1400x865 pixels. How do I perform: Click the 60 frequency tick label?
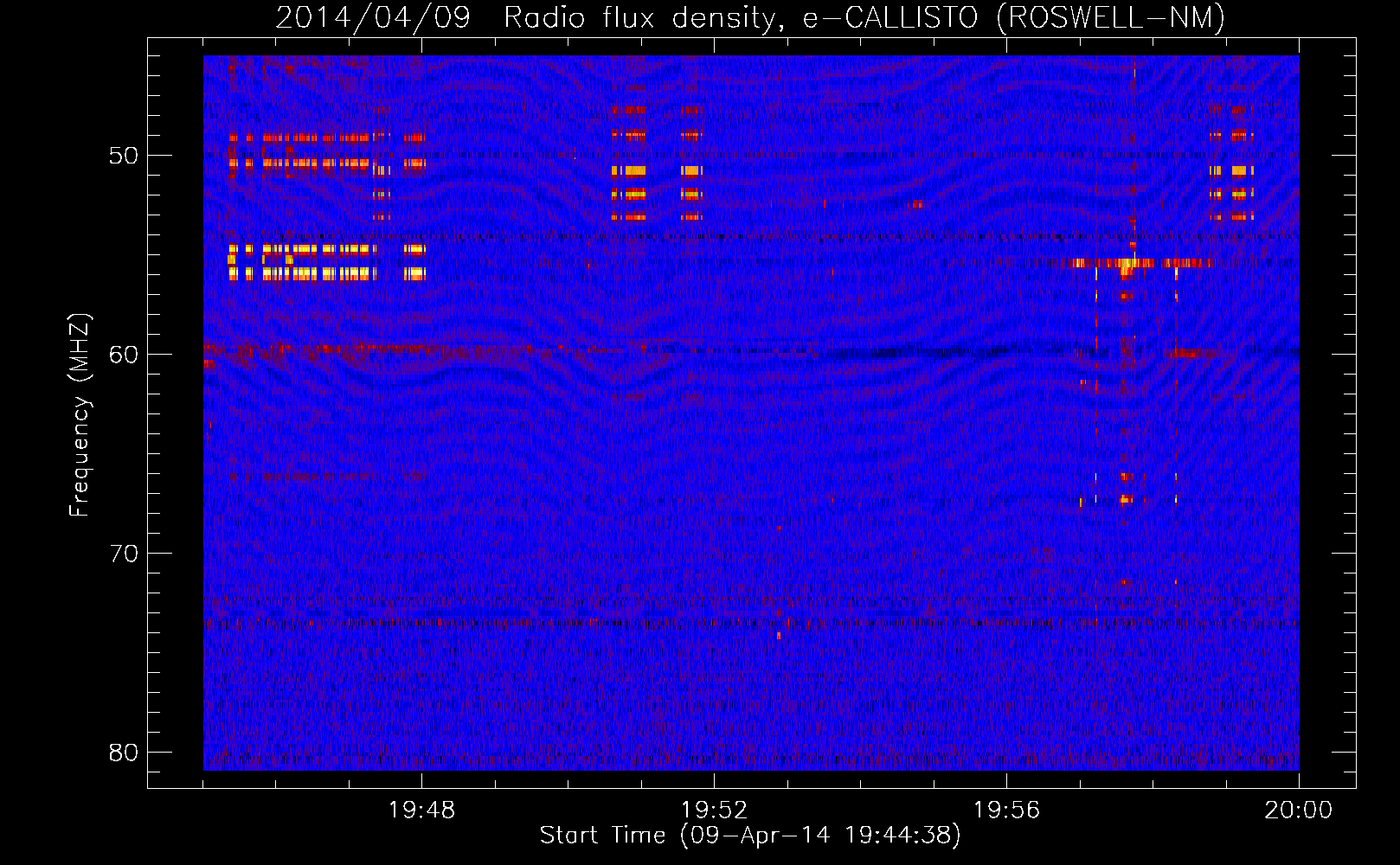click(x=124, y=355)
